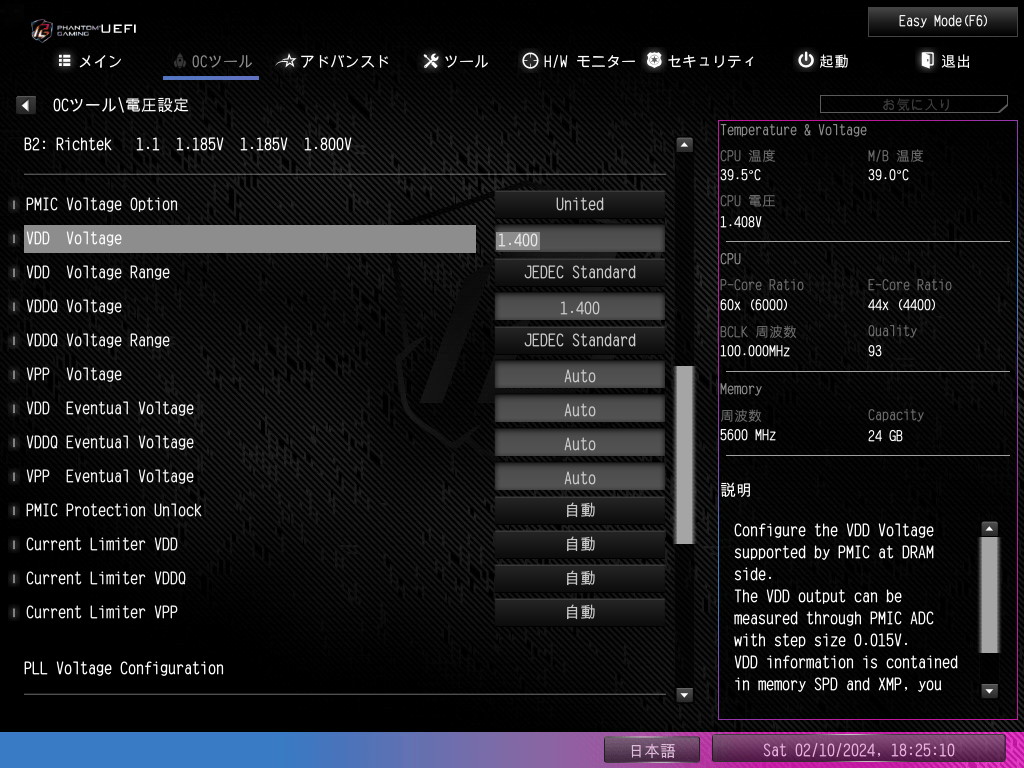Open Current Limiter VDDQ 自動 dropdown
Screen dimensions: 1024x768
coord(579,578)
